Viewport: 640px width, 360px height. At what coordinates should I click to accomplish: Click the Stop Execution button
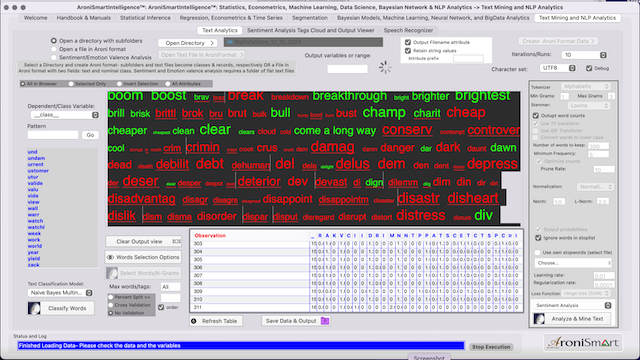[x=491, y=347]
